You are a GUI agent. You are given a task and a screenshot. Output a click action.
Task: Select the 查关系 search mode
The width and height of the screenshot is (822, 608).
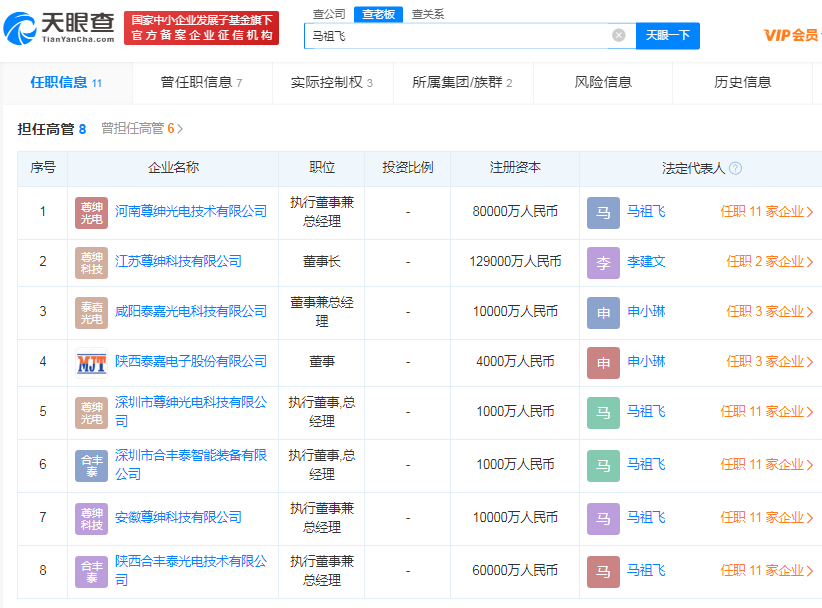click(427, 14)
